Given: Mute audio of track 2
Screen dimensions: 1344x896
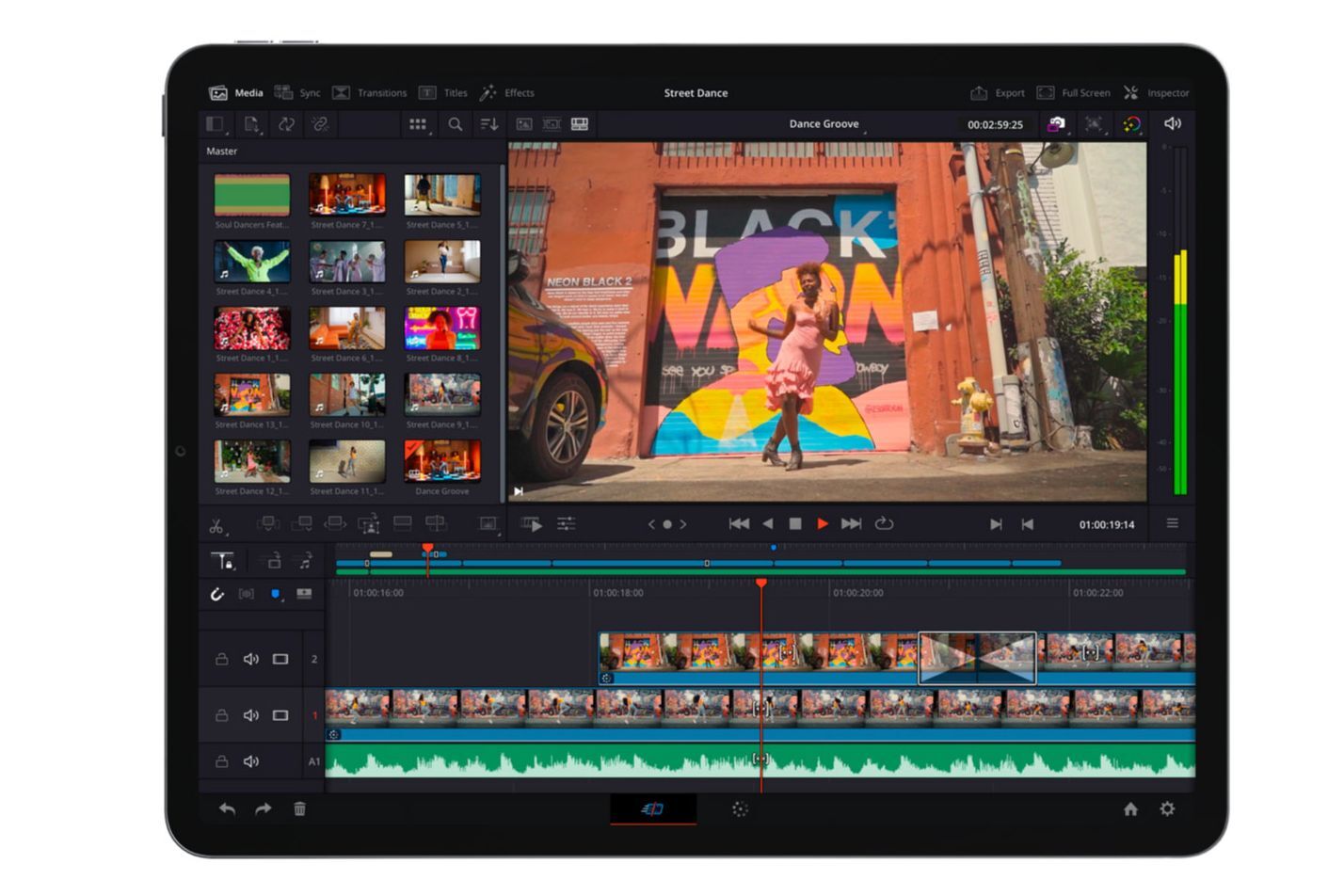Looking at the screenshot, I should click(x=251, y=660).
